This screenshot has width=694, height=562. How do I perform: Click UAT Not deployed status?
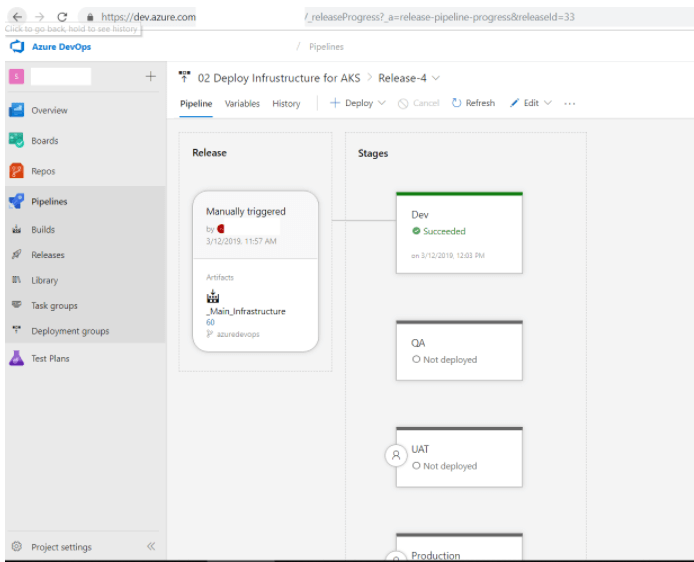(444, 466)
